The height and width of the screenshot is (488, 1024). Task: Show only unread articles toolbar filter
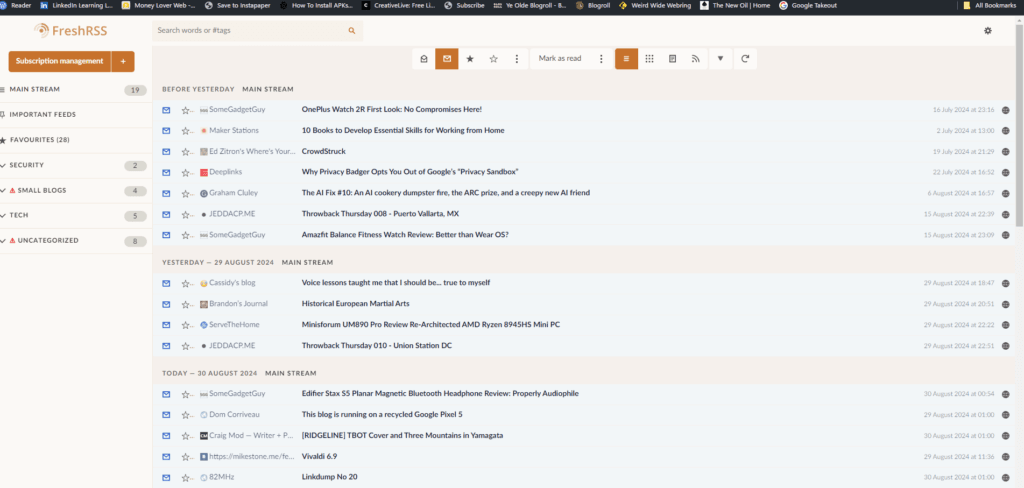(x=446, y=59)
